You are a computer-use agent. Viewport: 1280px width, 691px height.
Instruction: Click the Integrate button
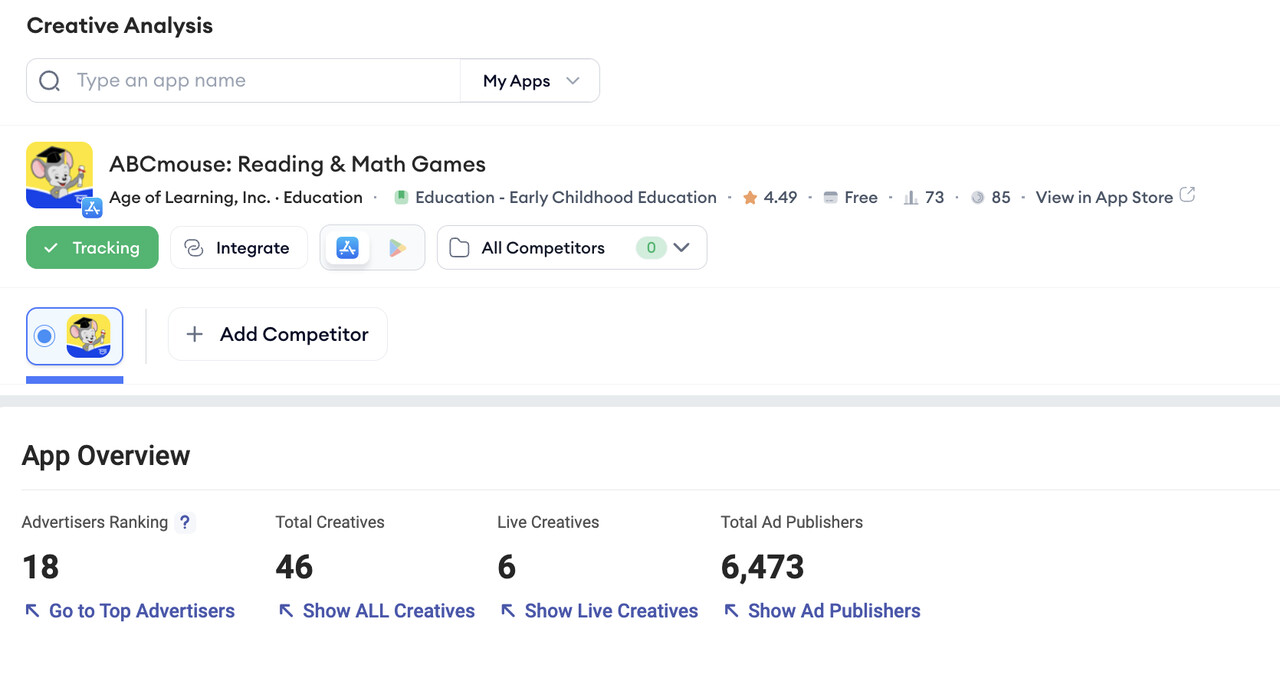[239, 248]
